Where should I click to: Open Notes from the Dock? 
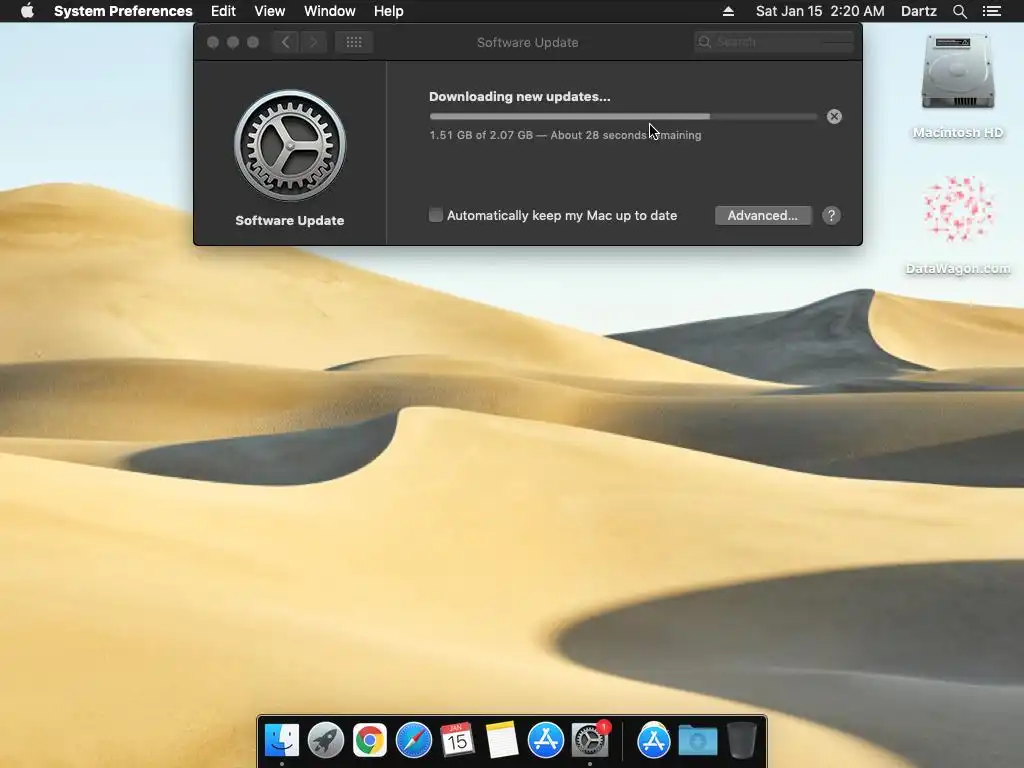point(502,740)
